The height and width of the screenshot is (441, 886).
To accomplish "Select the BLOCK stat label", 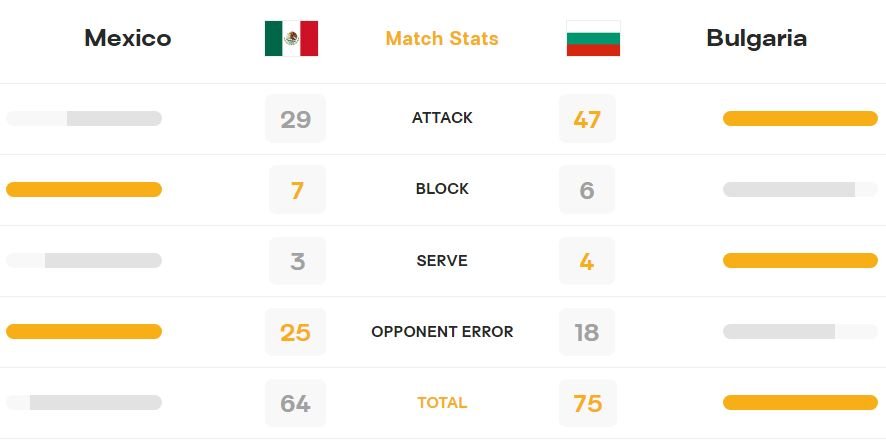I will point(442,189).
